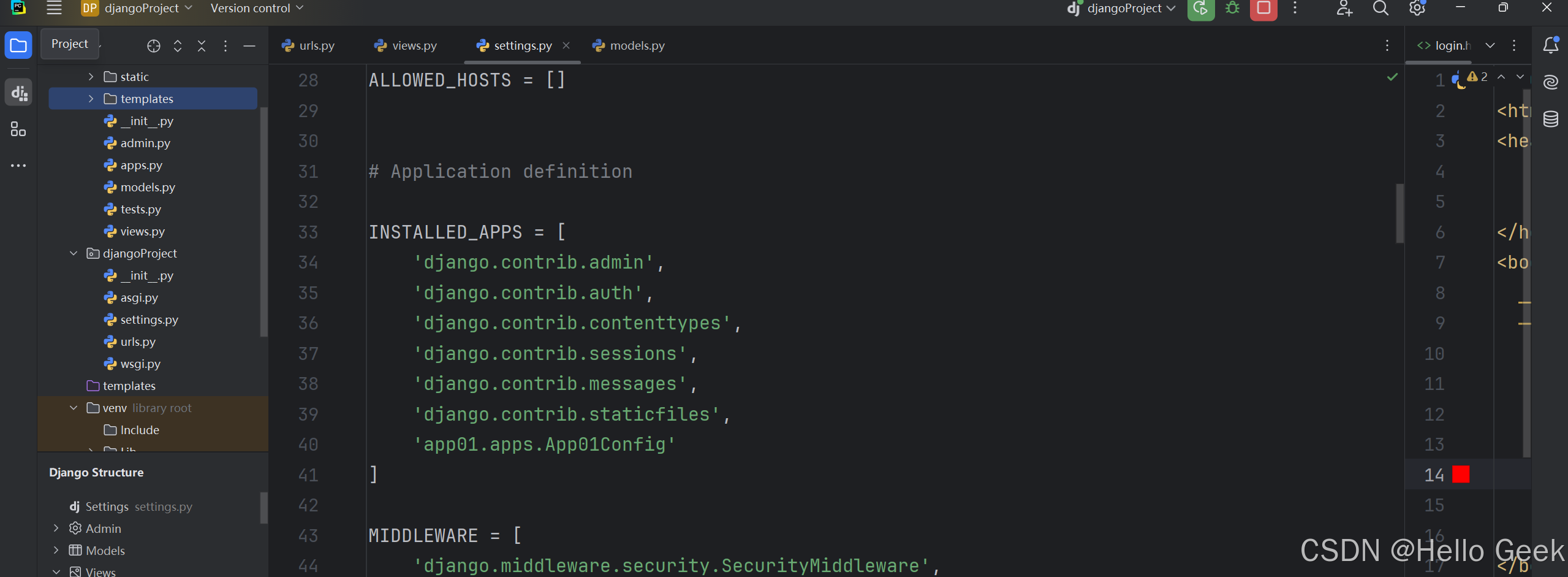Collapse Views in Django Structure

[x=56, y=571]
